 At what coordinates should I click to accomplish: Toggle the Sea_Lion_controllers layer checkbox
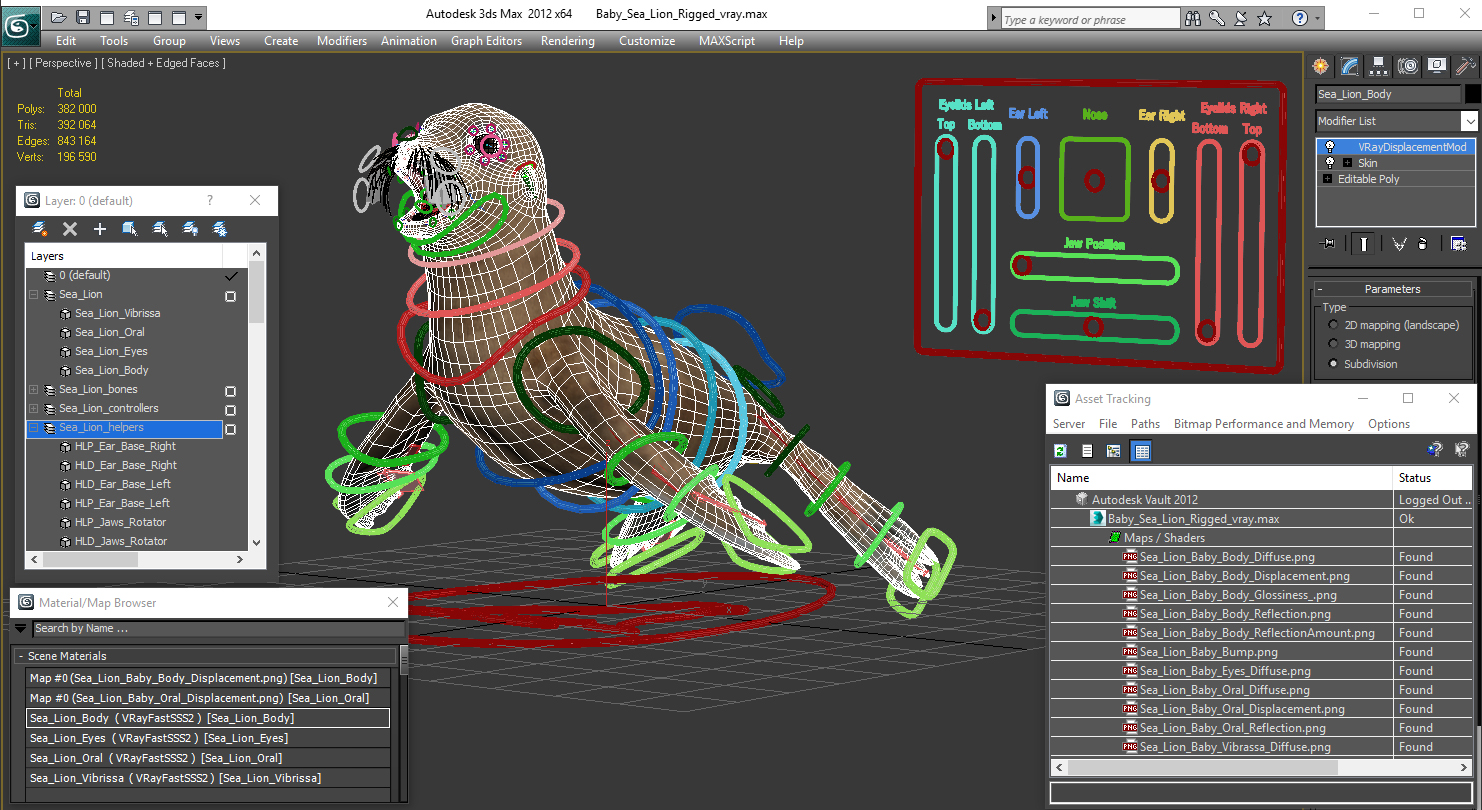pyautogui.click(x=230, y=410)
